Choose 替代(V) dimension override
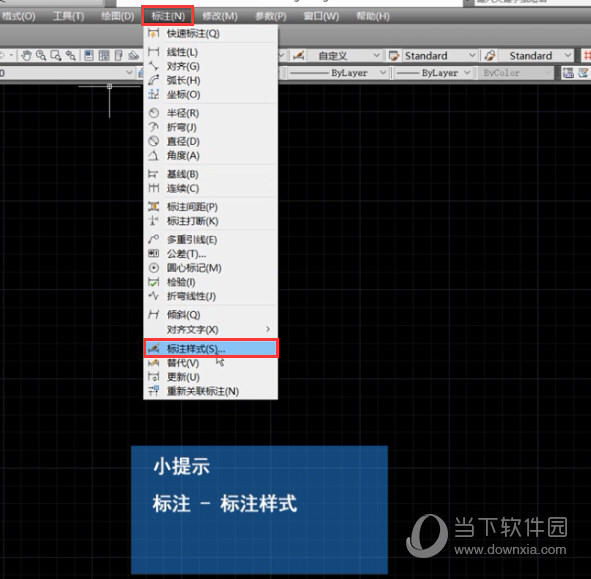This screenshot has width=591, height=579. tap(211, 363)
